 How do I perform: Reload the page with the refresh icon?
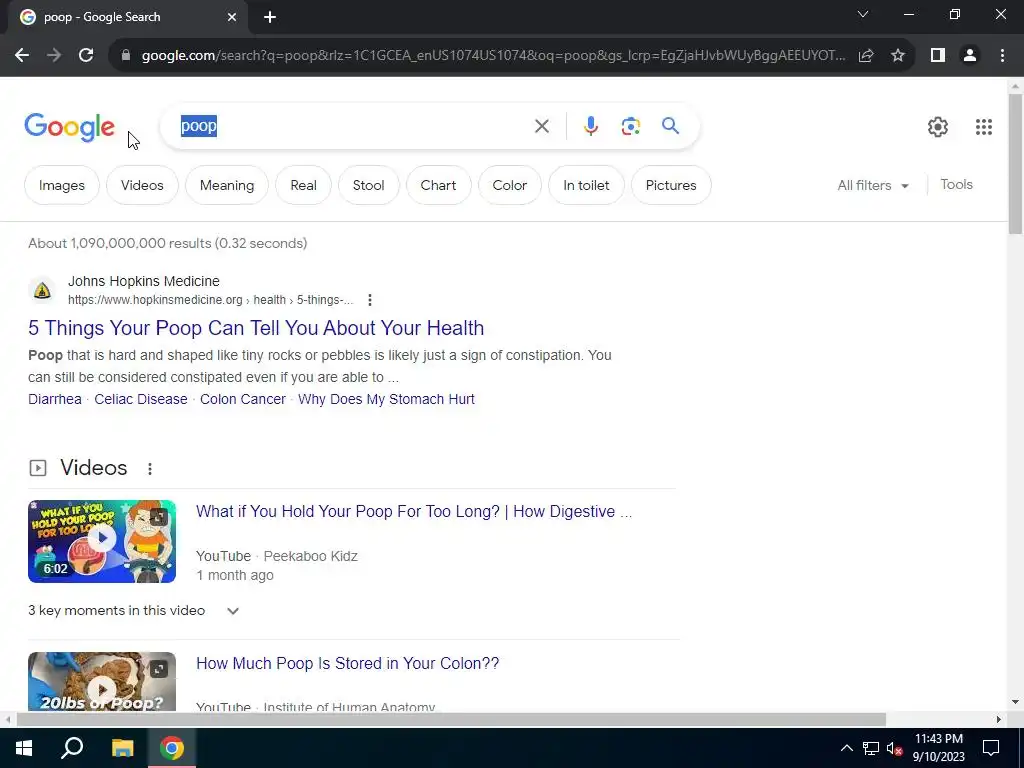(86, 56)
